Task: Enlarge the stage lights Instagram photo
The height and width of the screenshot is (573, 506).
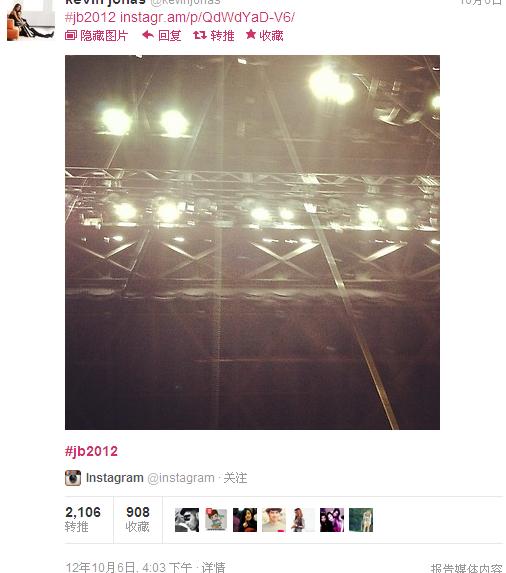Action: [252, 242]
